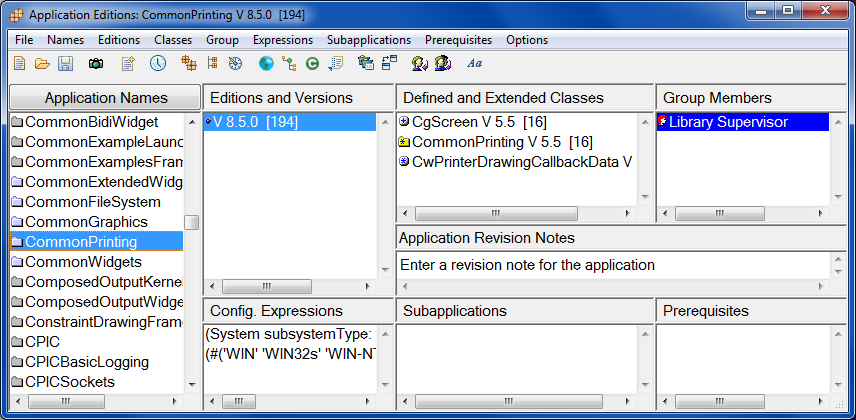Click the Application Names vertical scrollbar thumb
856x420 pixels.
[x=191, y=222]
